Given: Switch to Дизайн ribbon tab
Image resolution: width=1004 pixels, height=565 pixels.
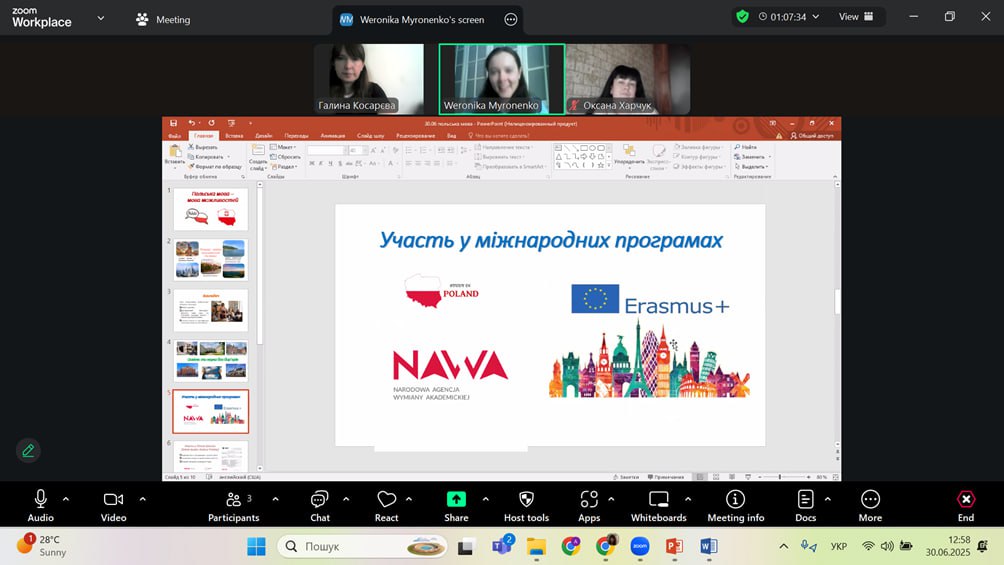Looking at the screenshot, I should [x=264, y=136].
